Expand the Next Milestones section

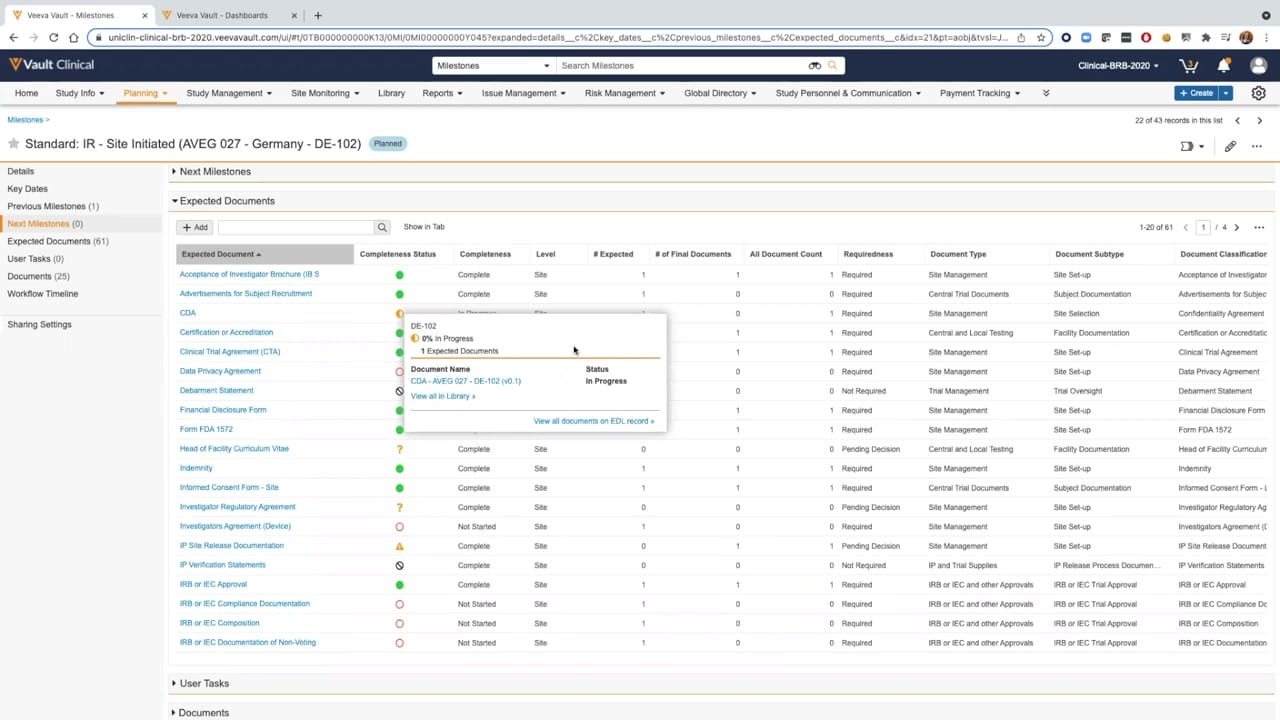(174, 172)
